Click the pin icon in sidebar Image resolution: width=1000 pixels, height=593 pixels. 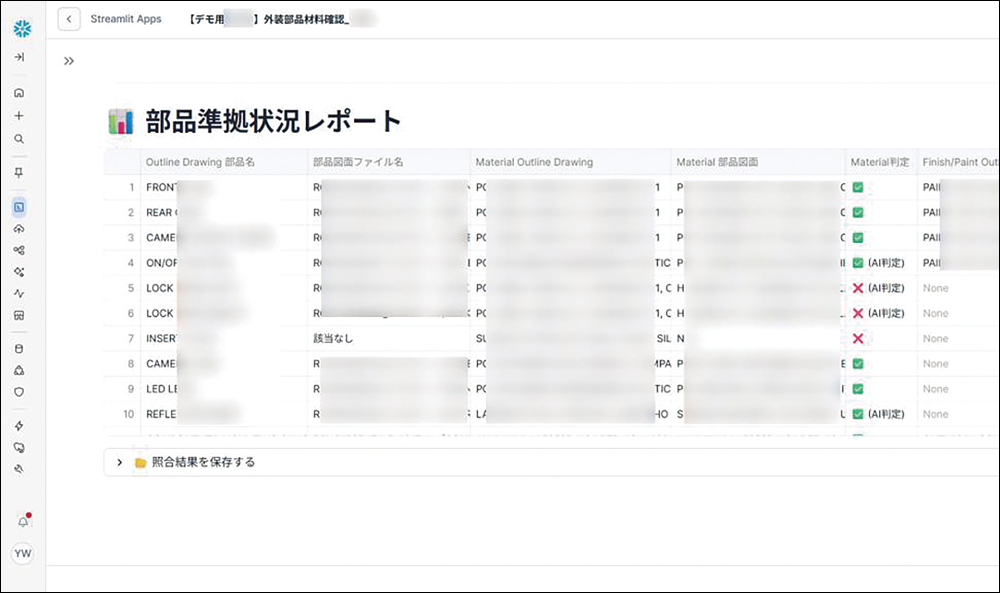click(x=19, y=172)
